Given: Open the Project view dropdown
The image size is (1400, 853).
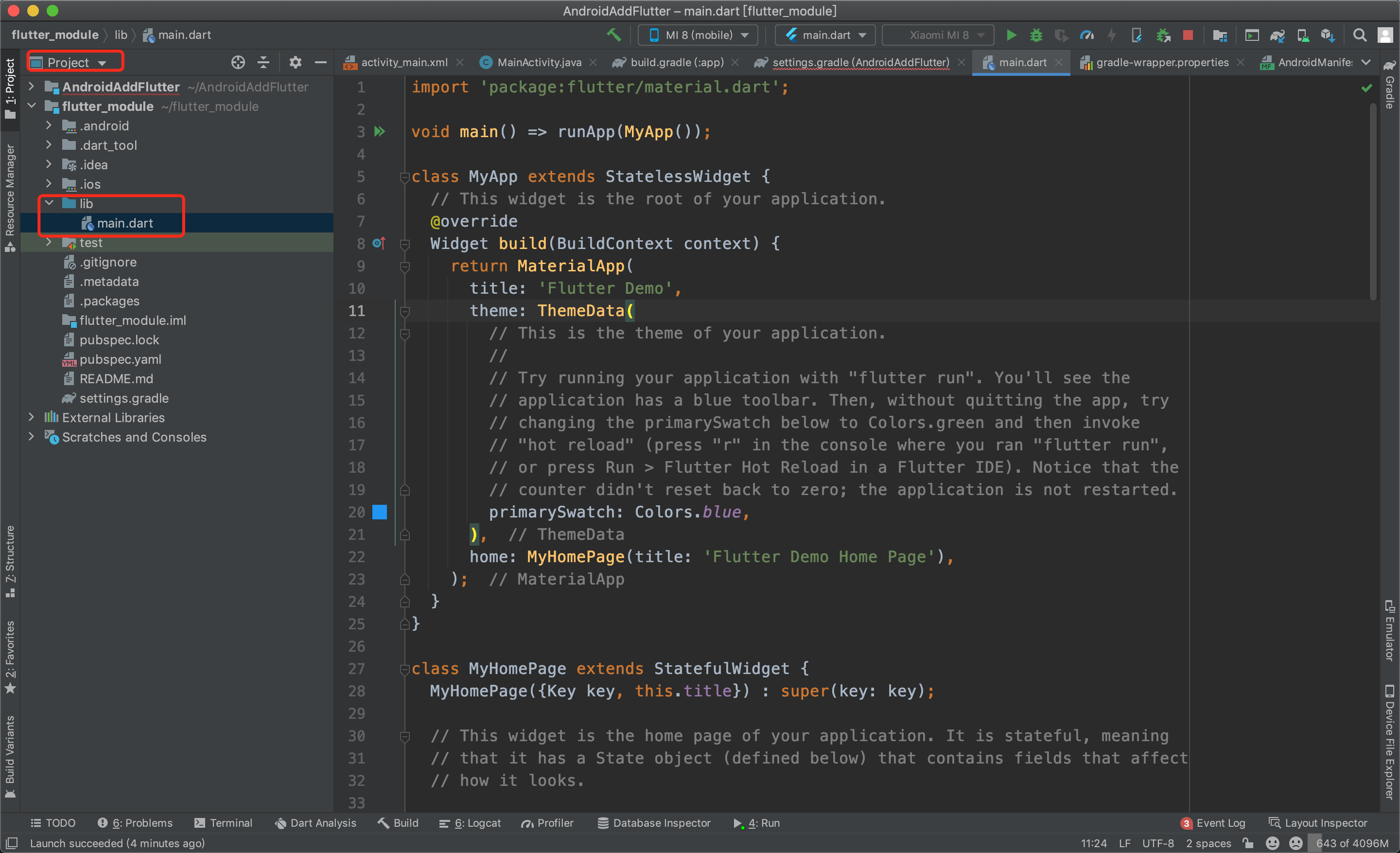Looking at the screenshot, I should 75,63.
